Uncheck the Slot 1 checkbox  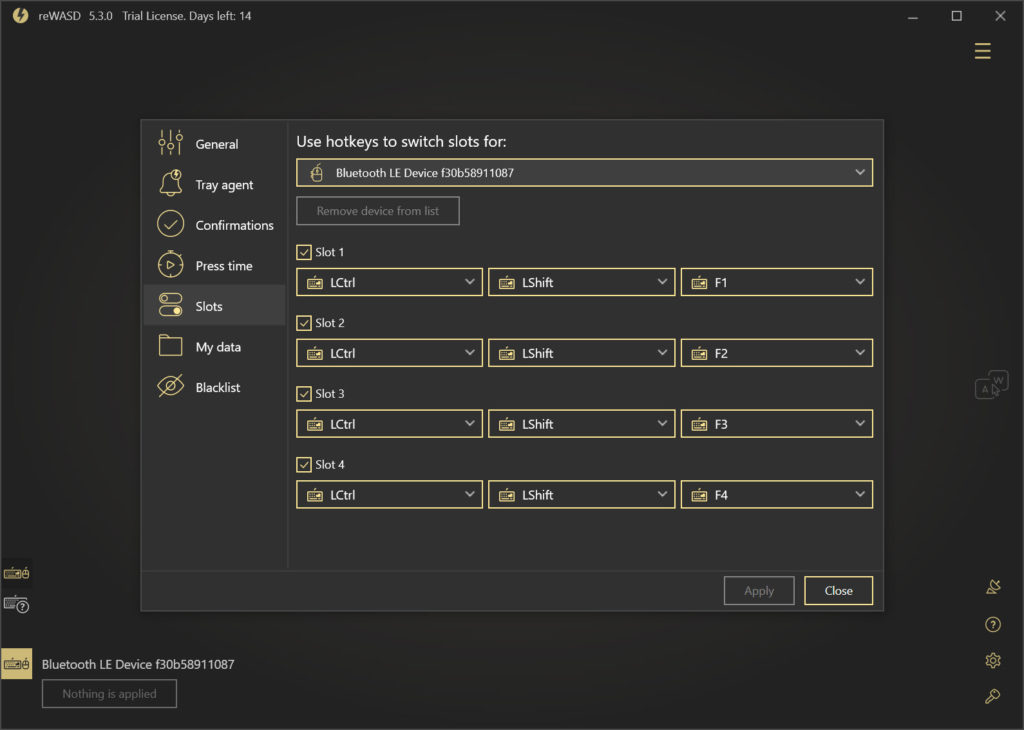coord(304,252)
